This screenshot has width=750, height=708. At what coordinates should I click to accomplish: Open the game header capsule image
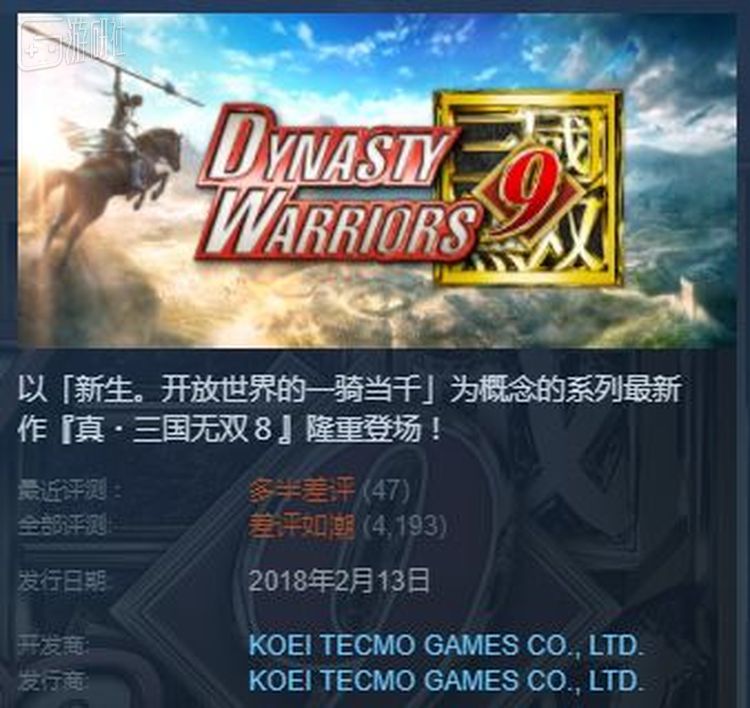(377, 181)
